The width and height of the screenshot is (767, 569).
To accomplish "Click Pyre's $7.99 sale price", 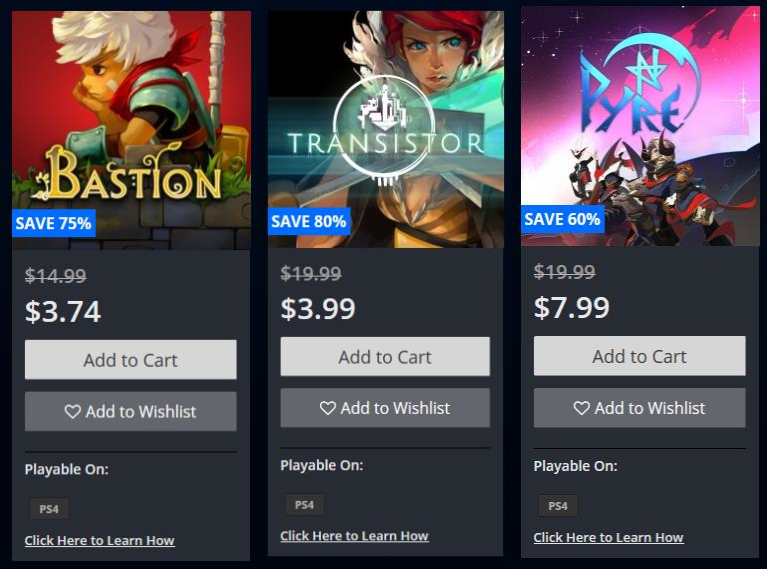I will point(572,308).
